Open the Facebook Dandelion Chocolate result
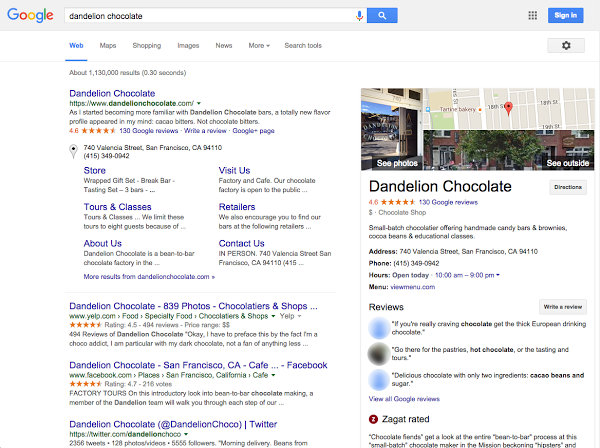This screenshot has height=448, width=600. [x=198, y=365]
